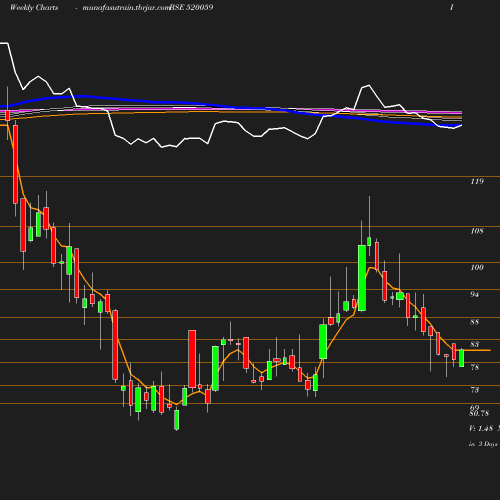
Task: Click the 'Weekly Charts' title text
Action: (x=34, y=8)
